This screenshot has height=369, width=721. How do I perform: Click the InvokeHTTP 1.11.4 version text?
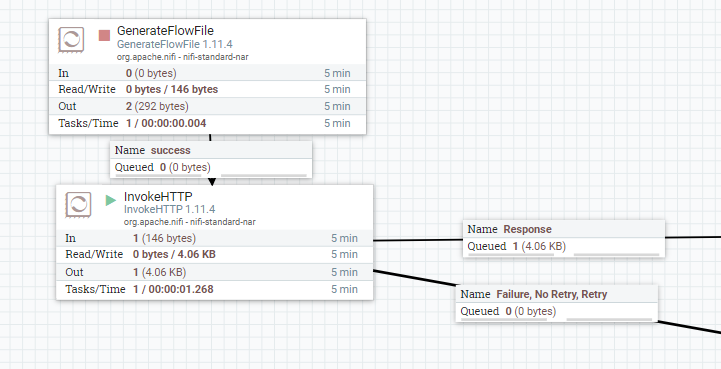click(169, 209)
